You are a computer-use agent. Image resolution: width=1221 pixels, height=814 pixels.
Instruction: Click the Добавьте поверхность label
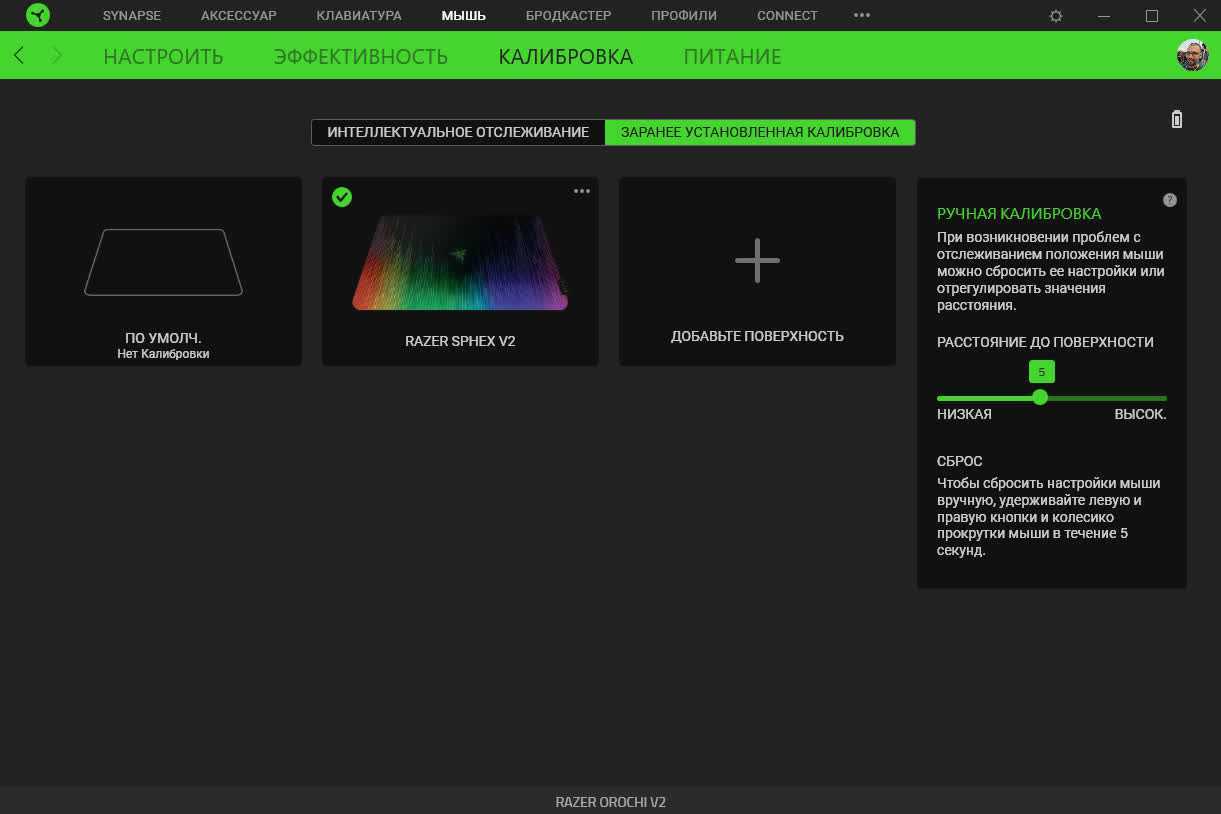[757, 336]
